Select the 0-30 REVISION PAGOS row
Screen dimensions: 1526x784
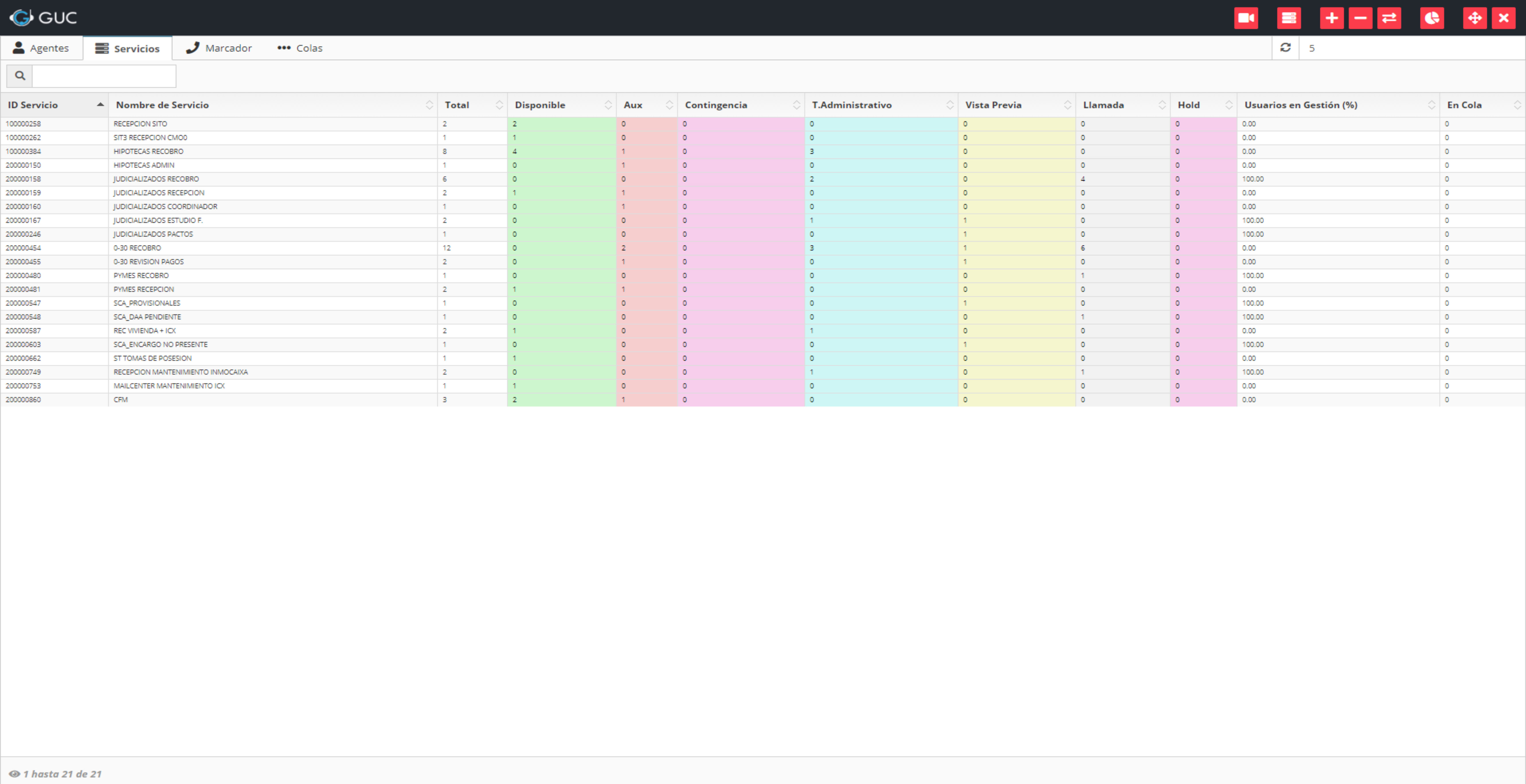pos(763,262)
